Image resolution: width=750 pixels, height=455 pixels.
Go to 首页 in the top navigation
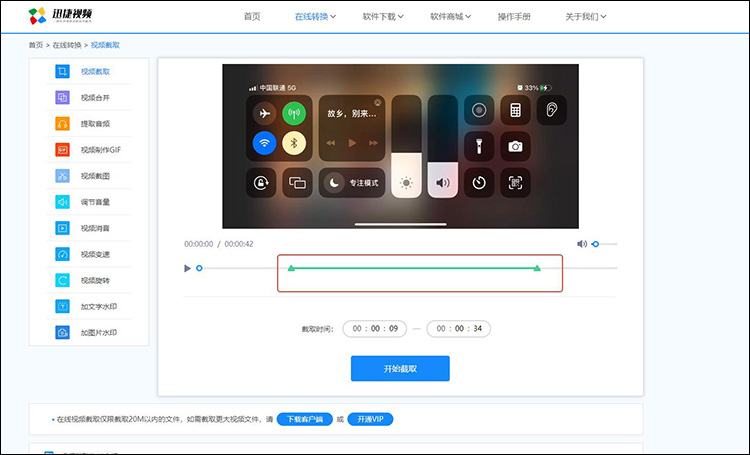pos(252,17)
